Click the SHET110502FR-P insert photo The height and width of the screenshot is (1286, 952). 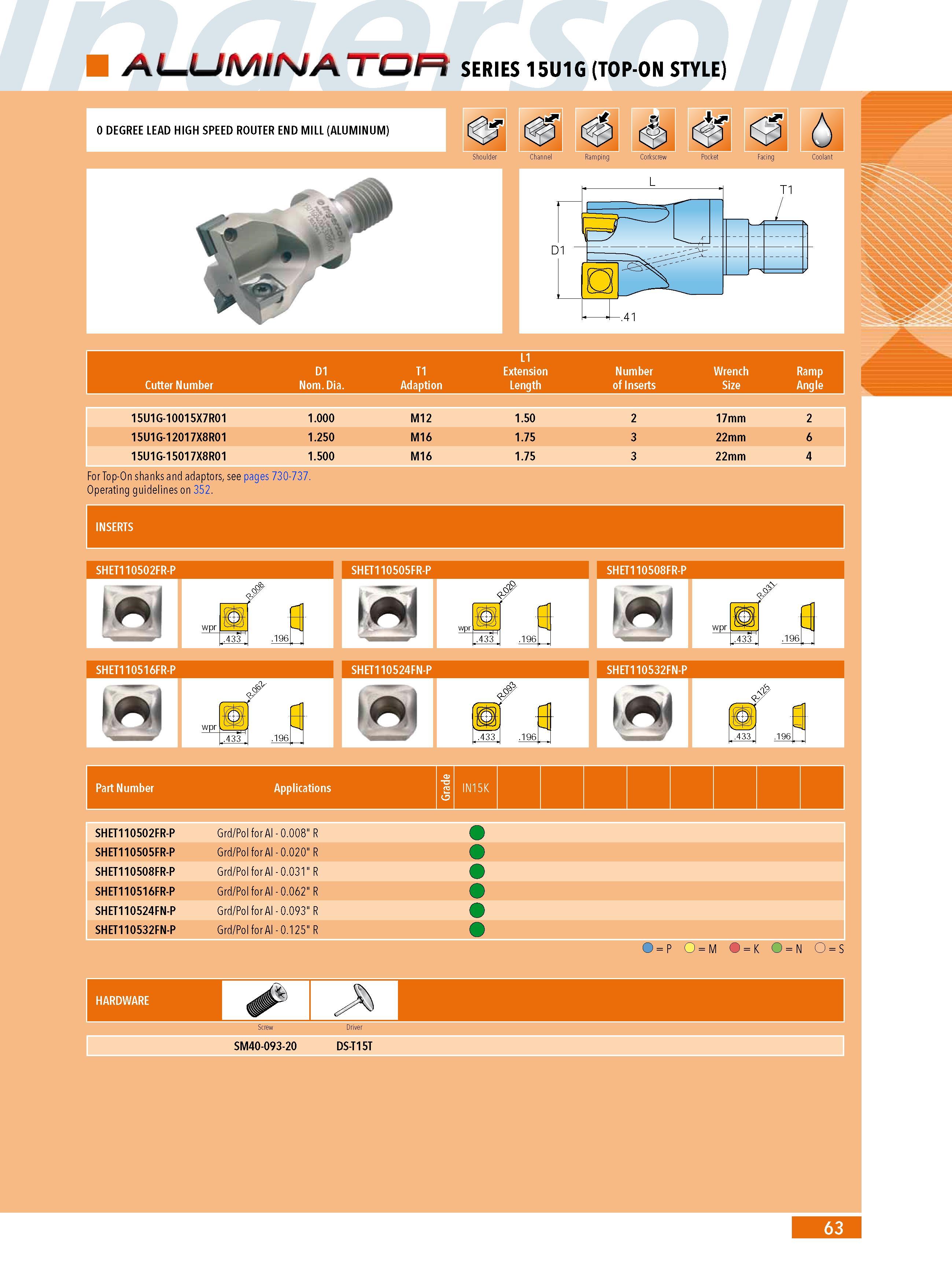tap(132, 613)
